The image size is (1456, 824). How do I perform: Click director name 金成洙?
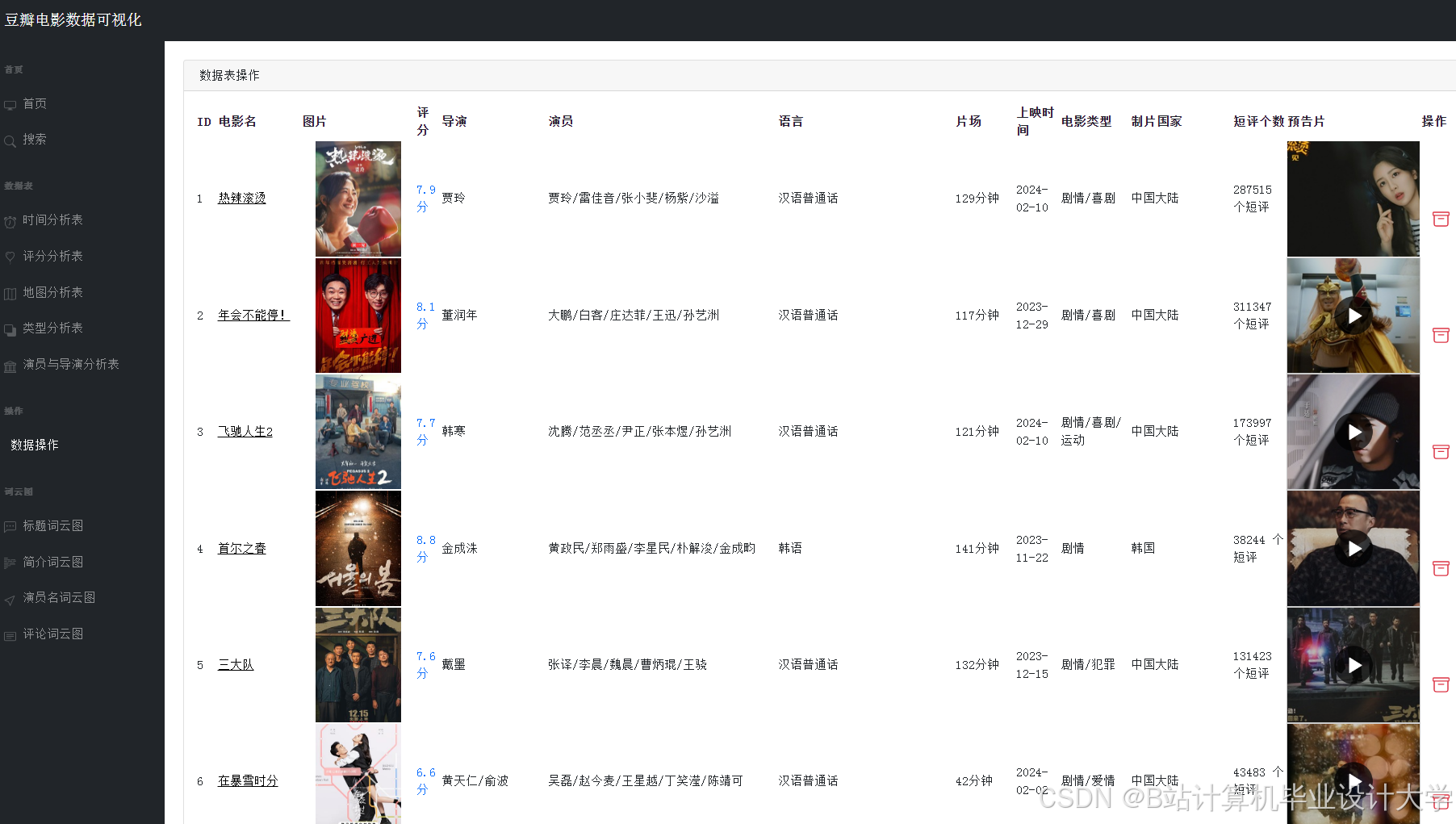pyautogui.click(x=459, y=549)
